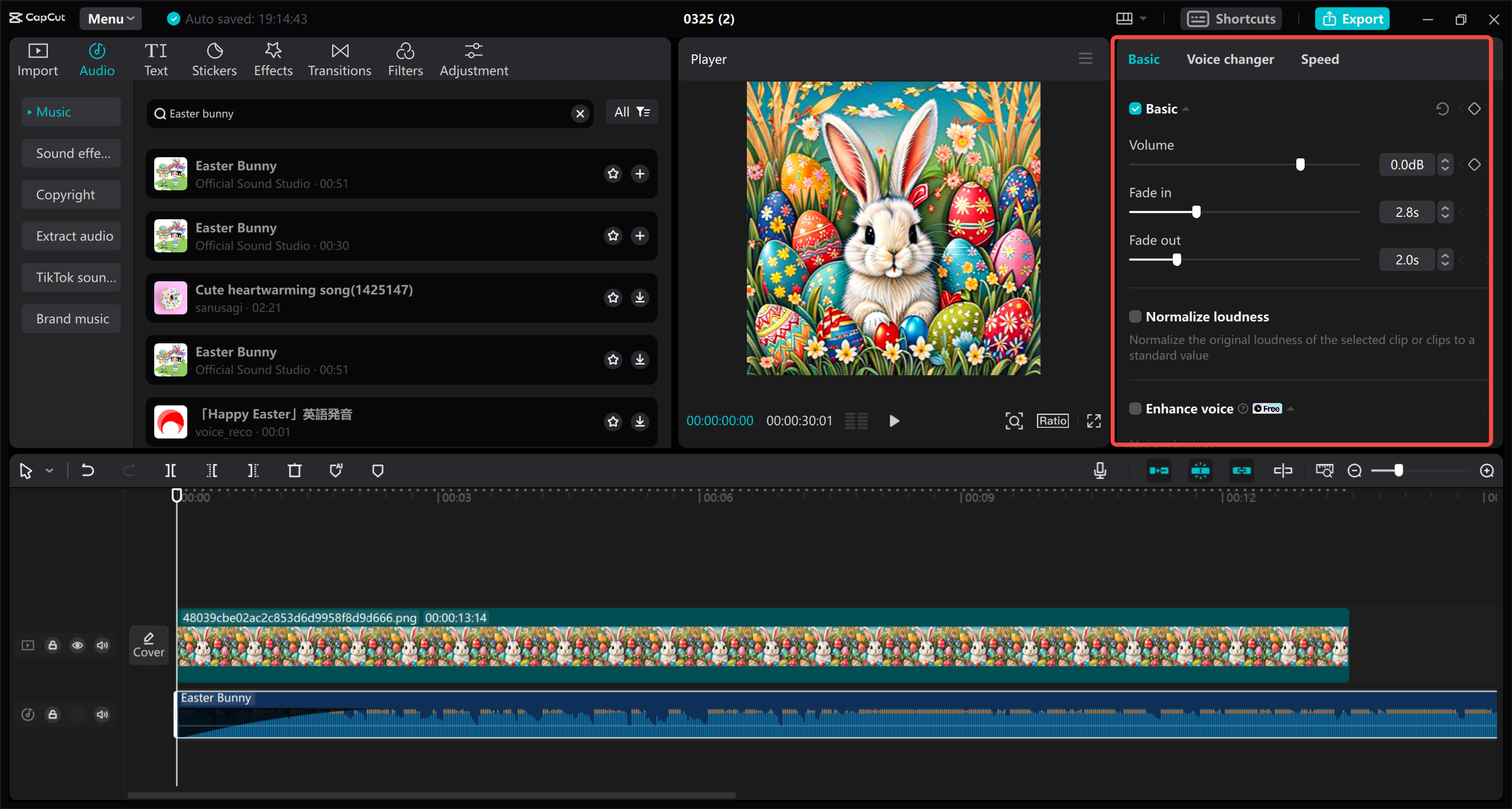Switch to the Speed tab
Screen dimensions: 1512x809
click(1319, 59)
